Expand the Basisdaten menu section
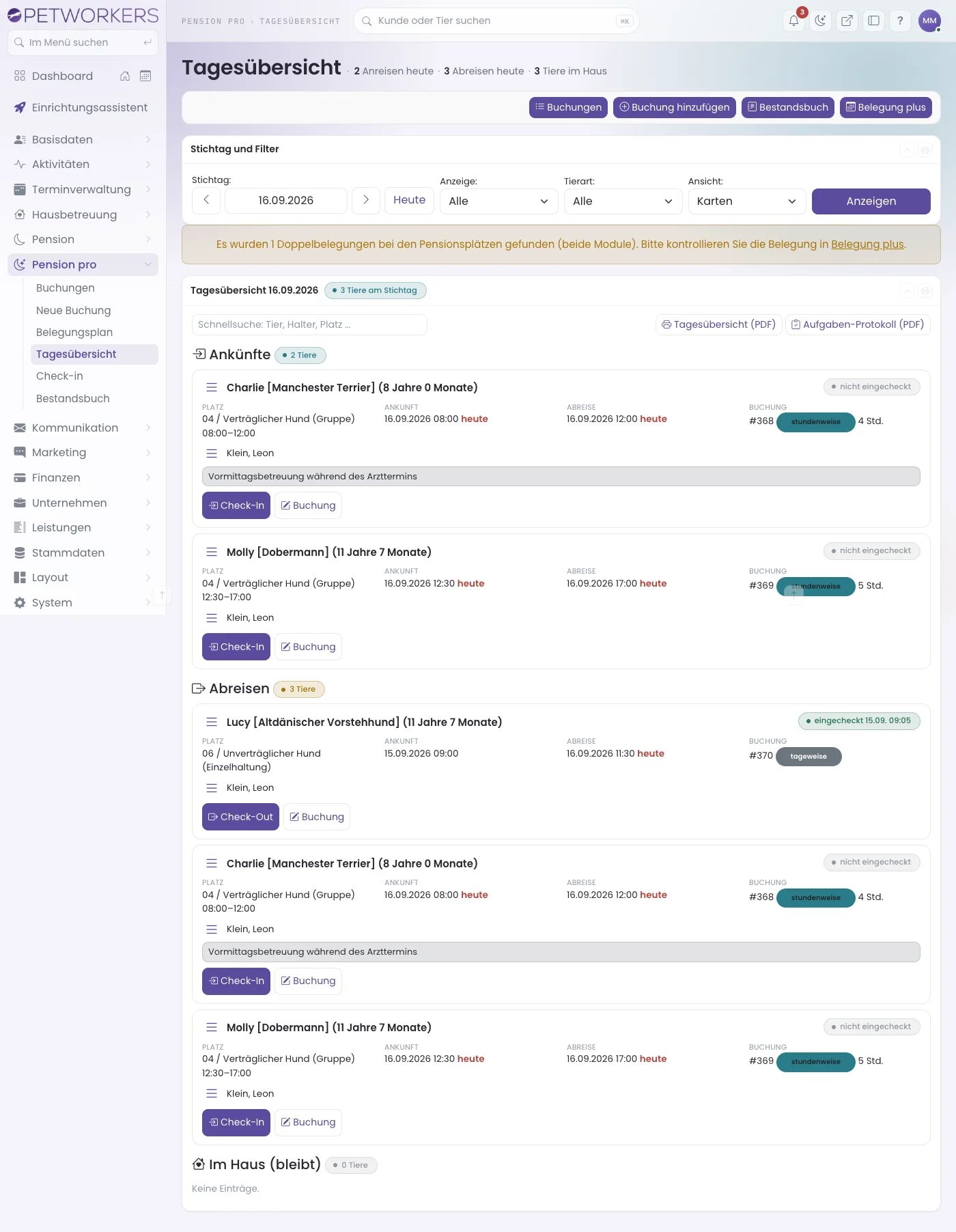956x1232 pixels. click(83, 139)
